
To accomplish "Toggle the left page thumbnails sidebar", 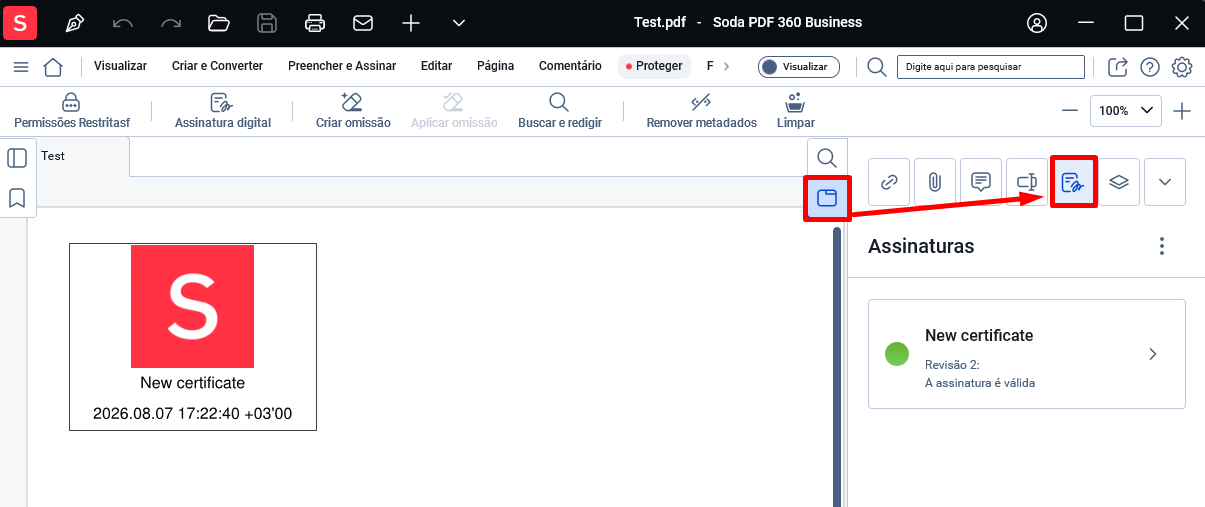I will click(17, 158).
